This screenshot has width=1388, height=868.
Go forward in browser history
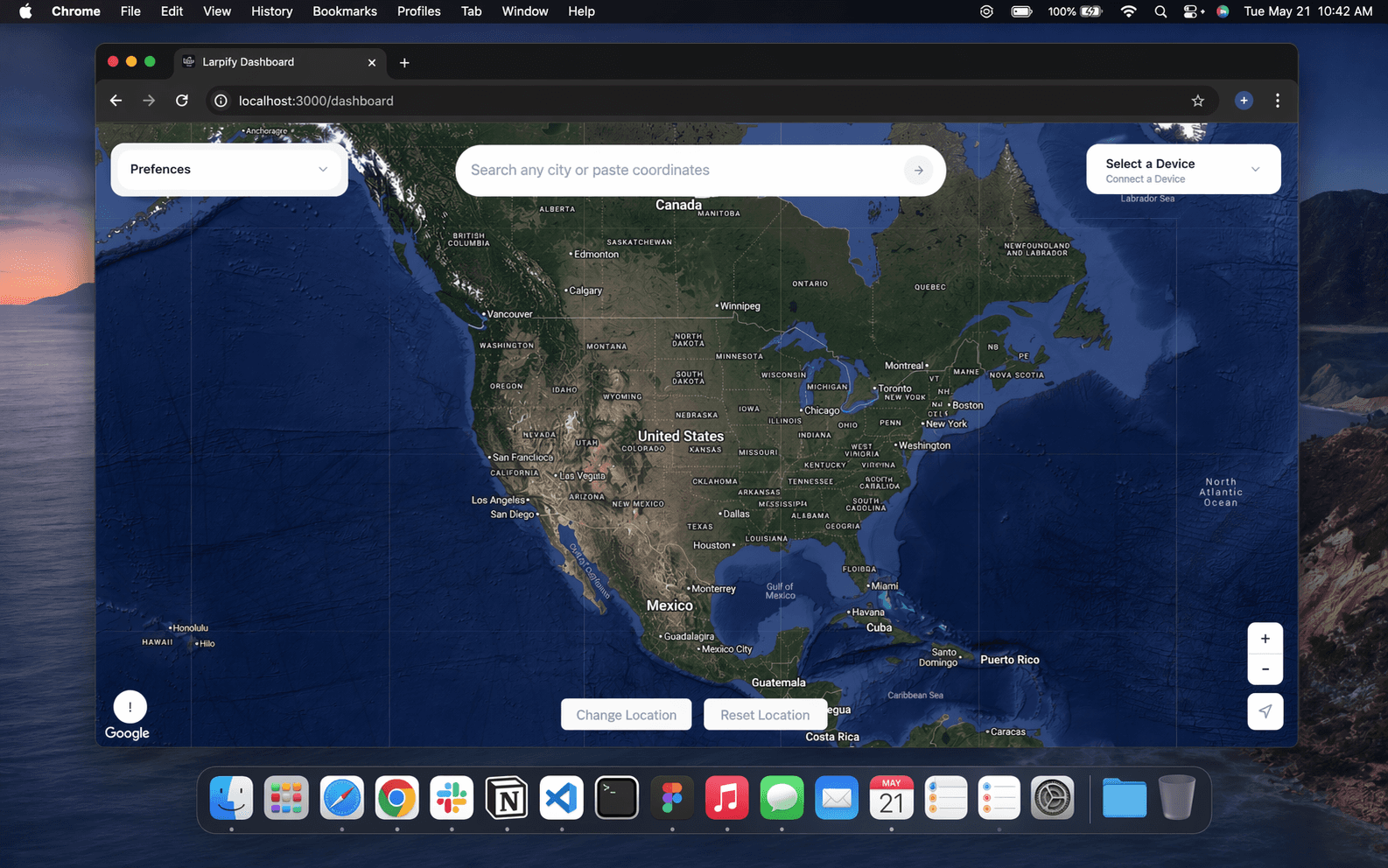tap(149, 101)
